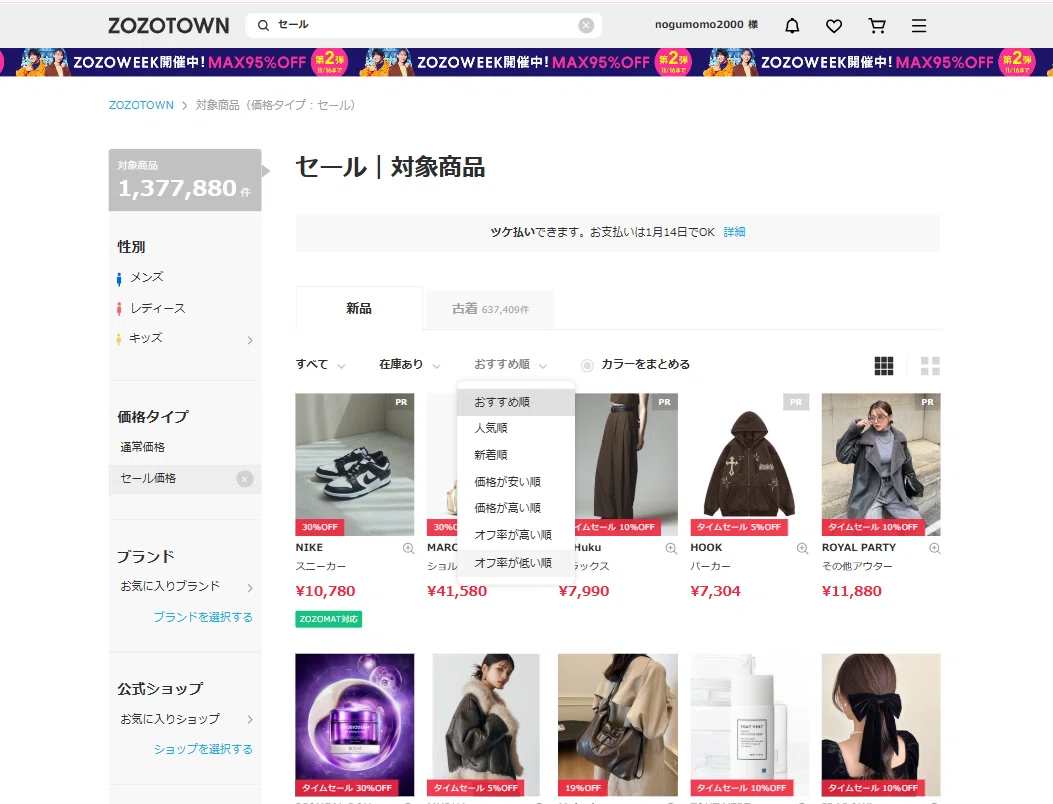This screenshot has width=1053, height=804.
Task: Open NIKE sneaker product thumbnail
Action: 355,464
